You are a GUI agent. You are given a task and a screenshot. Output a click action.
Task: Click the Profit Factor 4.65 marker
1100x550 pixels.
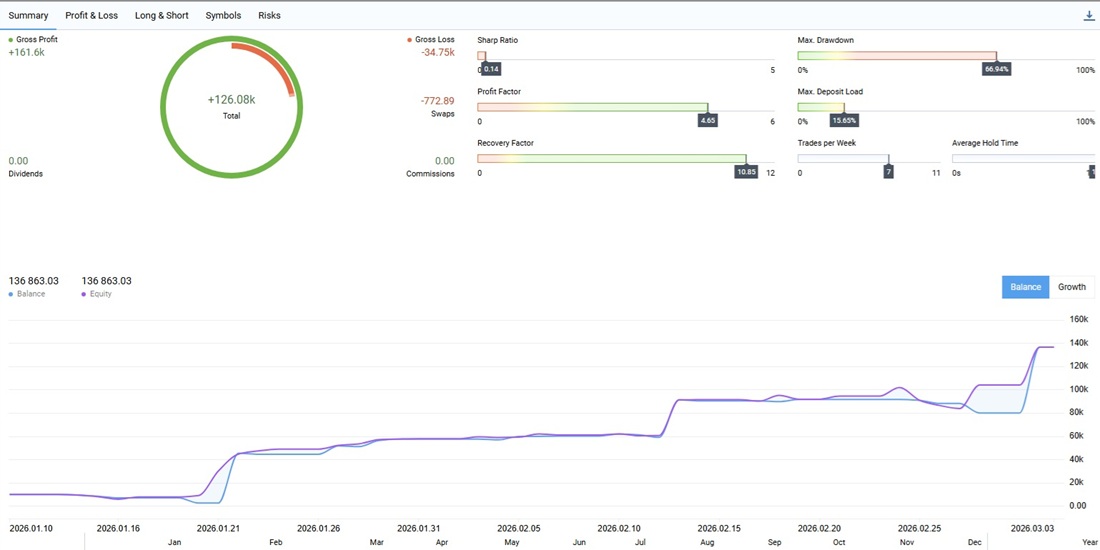click(x=707, y=120)
